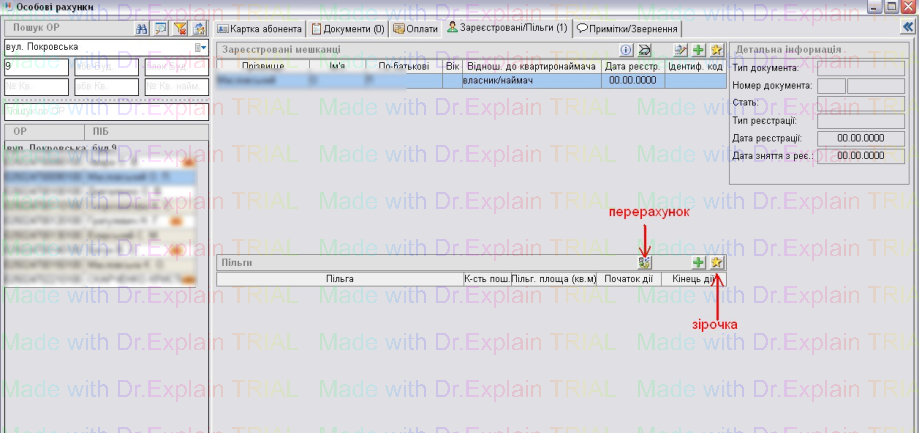The height and width of the screenshot is (433, 919).
Task: Click the info icon above residents table
Action: pyautogui.click(x=626, y=49)
